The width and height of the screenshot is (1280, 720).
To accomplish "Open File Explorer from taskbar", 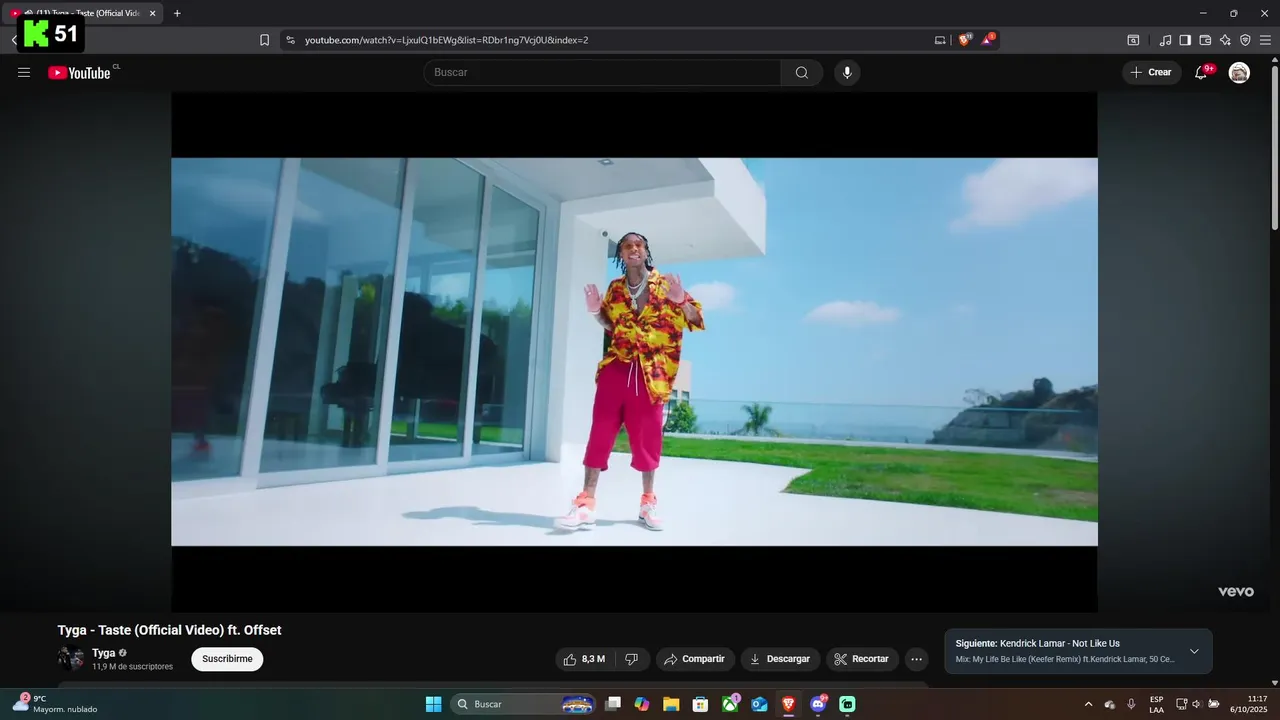I will (x=671, y=704).
